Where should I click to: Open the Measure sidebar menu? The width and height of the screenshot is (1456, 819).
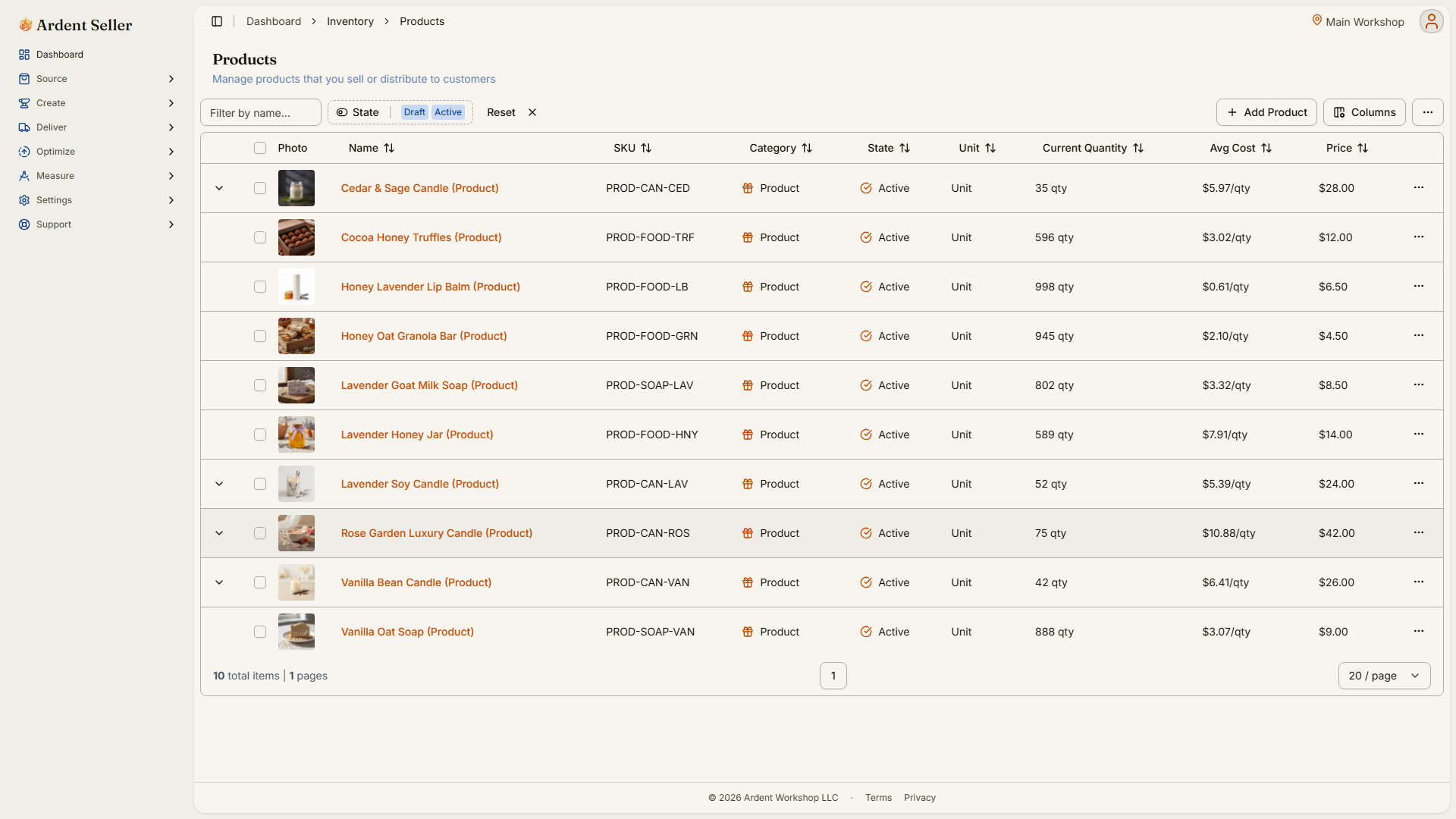pos(97,176)
